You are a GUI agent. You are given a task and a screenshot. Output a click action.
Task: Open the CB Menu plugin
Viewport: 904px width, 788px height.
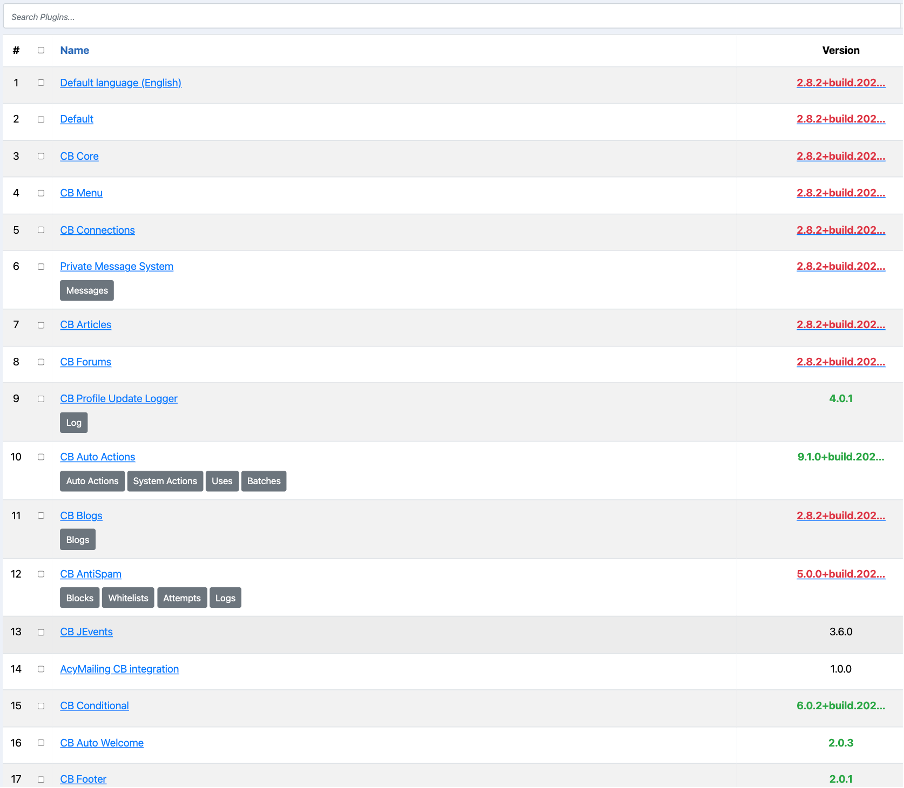point(81,193)
